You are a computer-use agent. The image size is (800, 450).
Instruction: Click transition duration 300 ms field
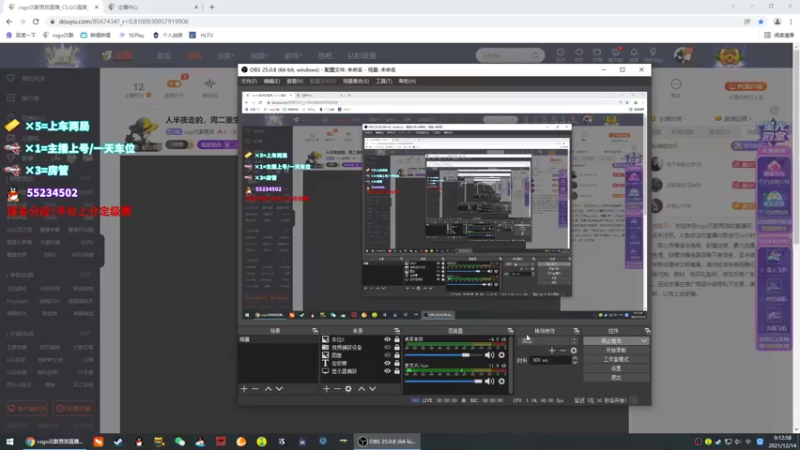(x=551, y=360)
